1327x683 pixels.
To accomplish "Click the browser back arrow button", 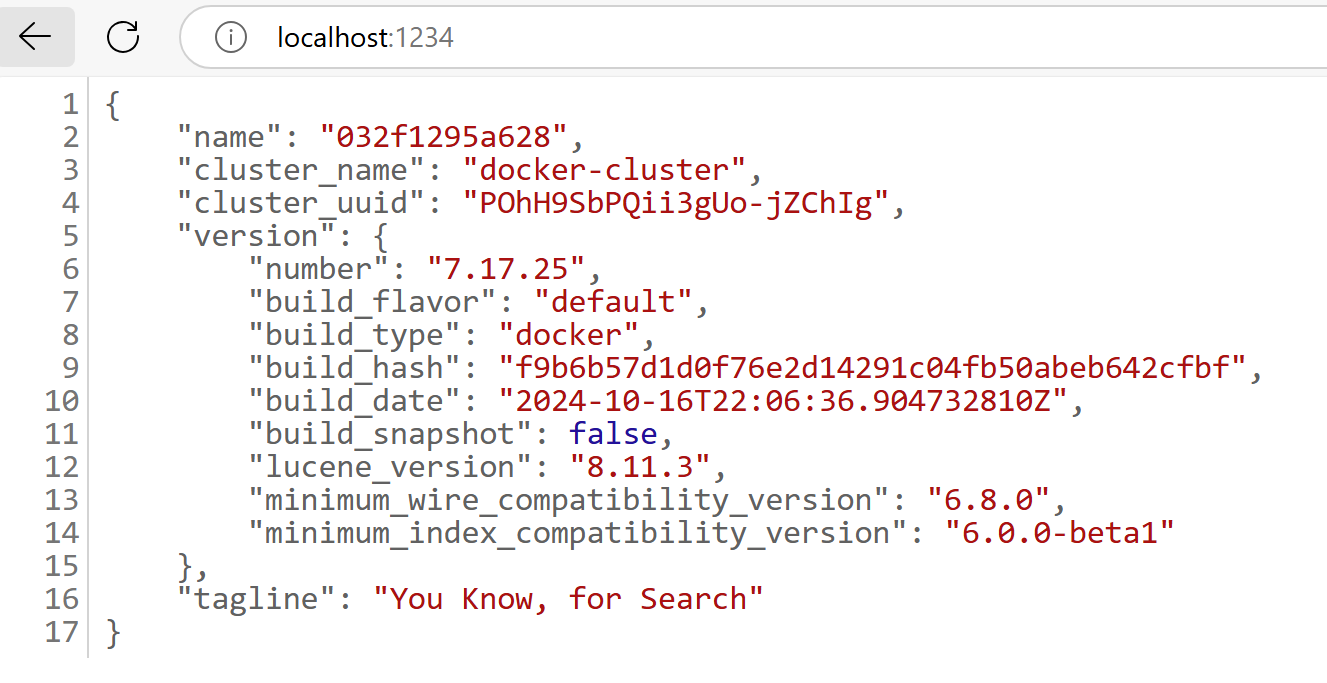I will tap(36, 38).
